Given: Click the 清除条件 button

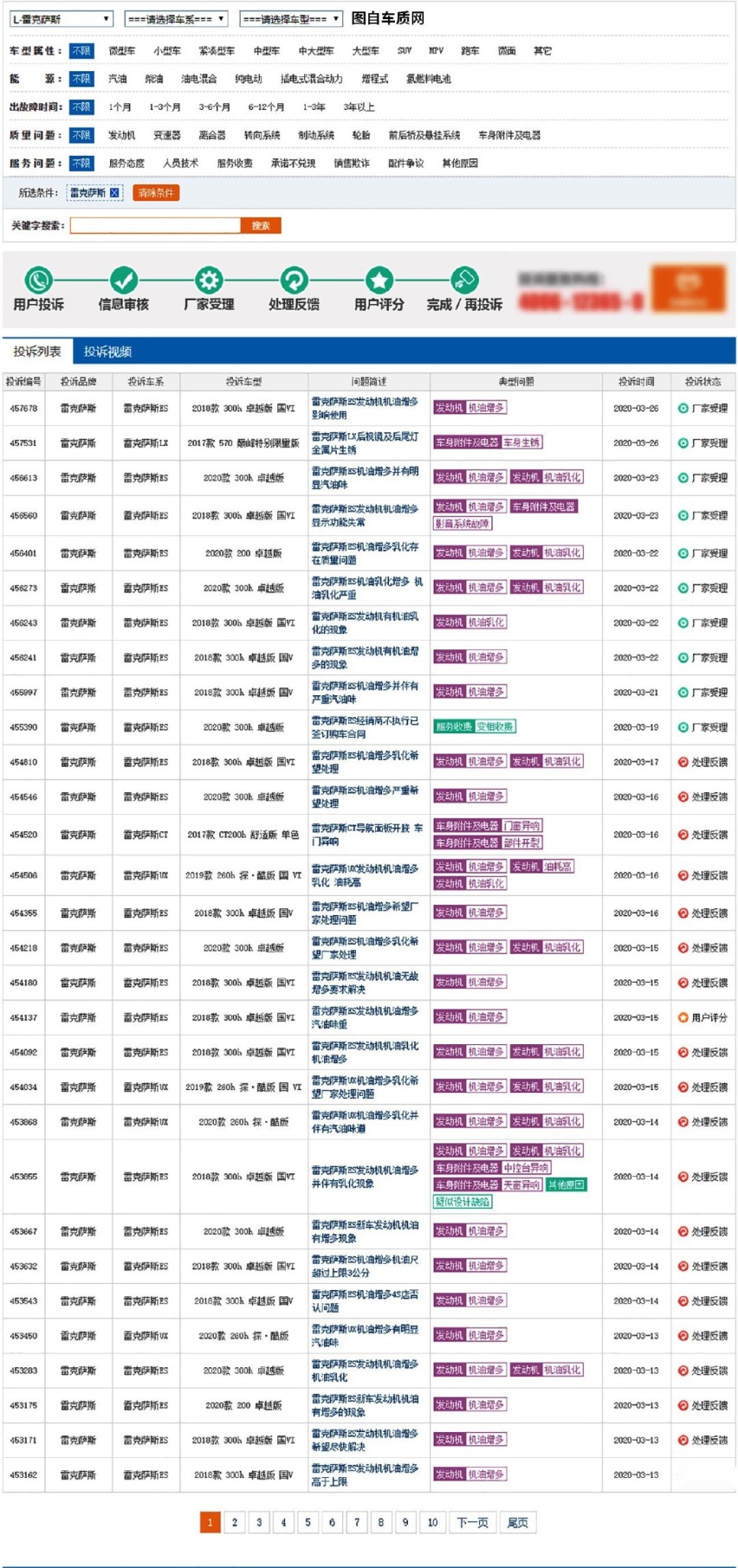Looking at the screenshot, I should (156, 192).
